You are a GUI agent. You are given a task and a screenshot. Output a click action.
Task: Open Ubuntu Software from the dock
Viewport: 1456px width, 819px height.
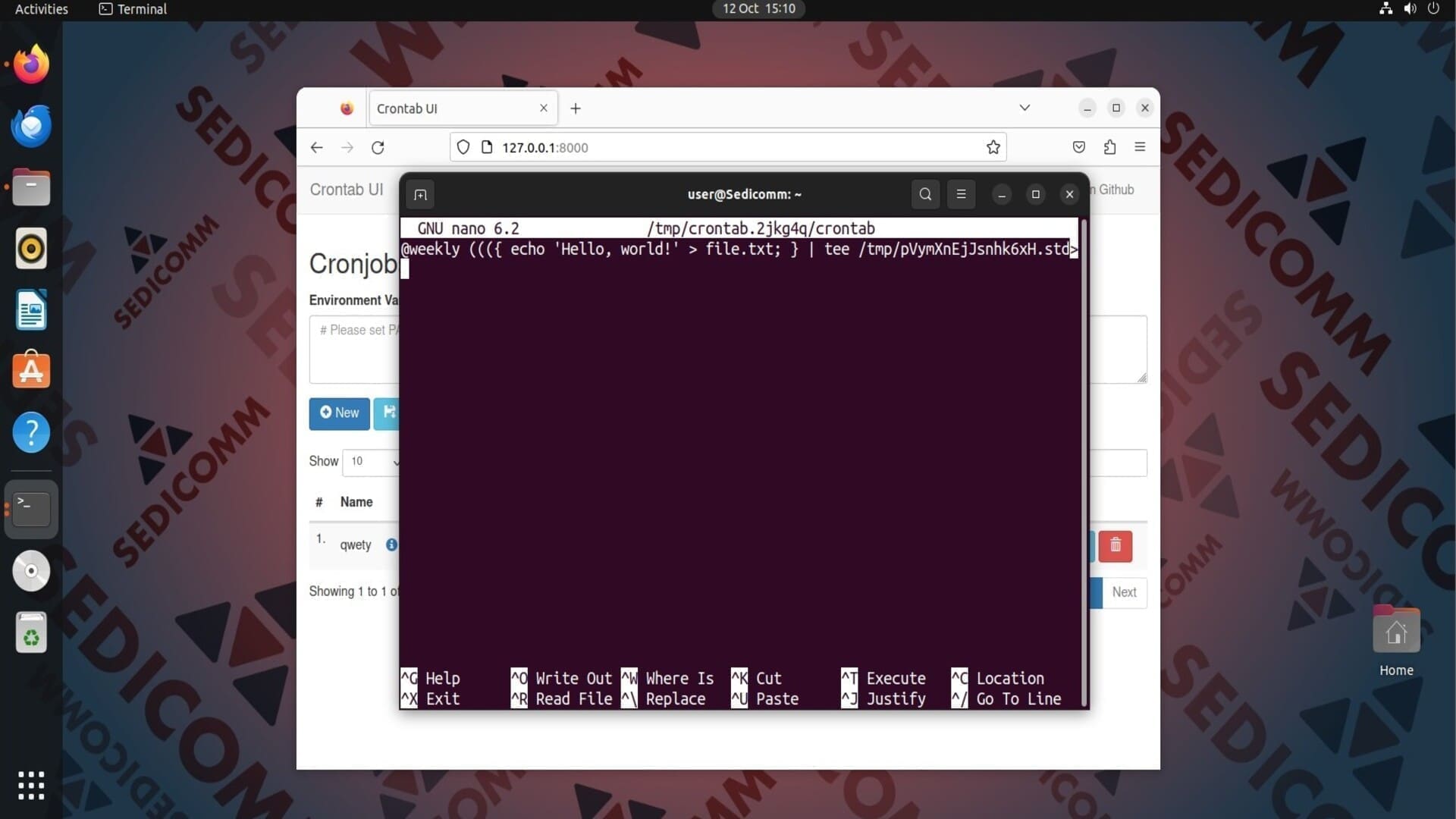pyautogui.click(x=31, y=371)
